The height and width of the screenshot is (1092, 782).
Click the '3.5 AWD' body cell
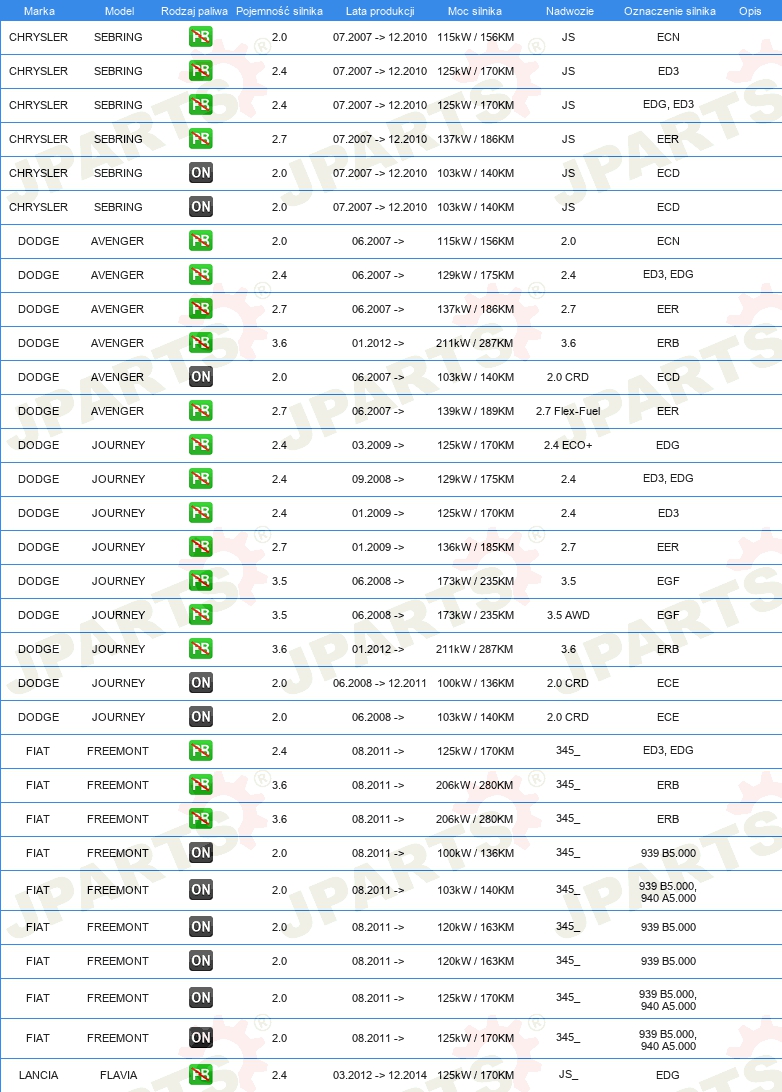pyautogui.click(x=568, y=615)
